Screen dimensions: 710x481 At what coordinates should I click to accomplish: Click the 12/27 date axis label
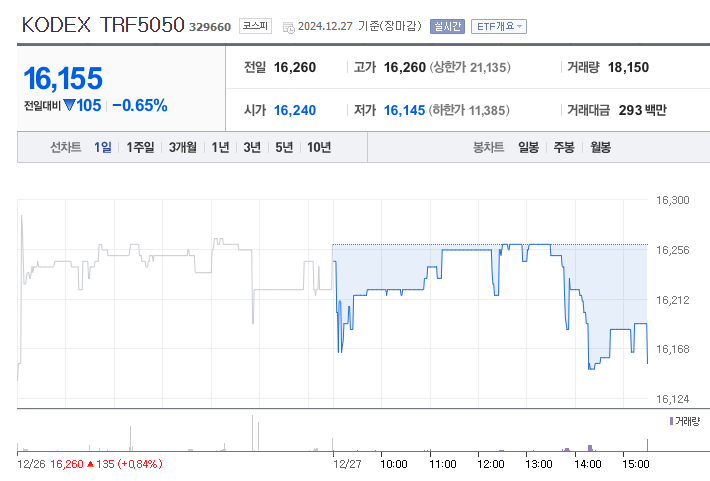347,464
